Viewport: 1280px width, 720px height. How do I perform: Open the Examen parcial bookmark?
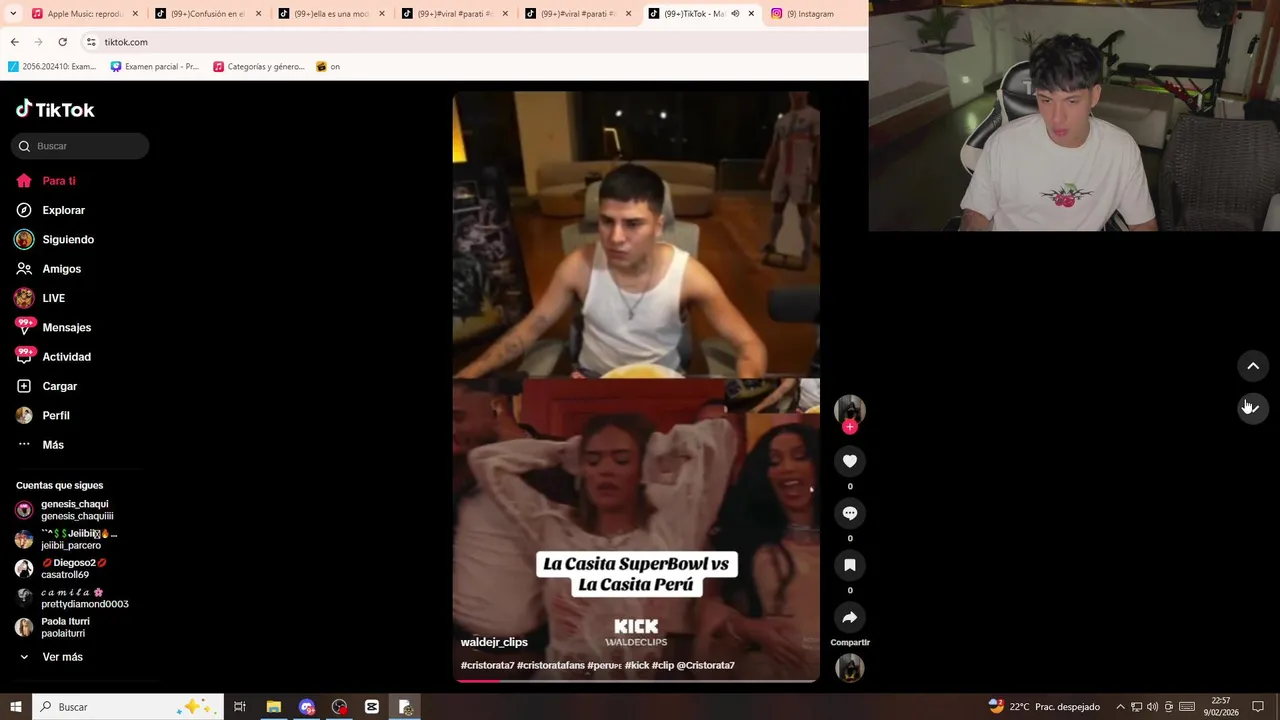coord(155,67)
